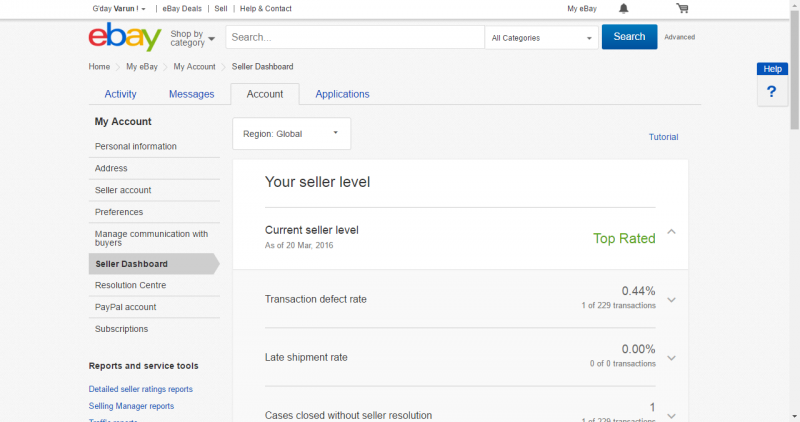Click '0 of 0 transactions' text
Viewport: 800px width, 422px height.
coord(623,364)
